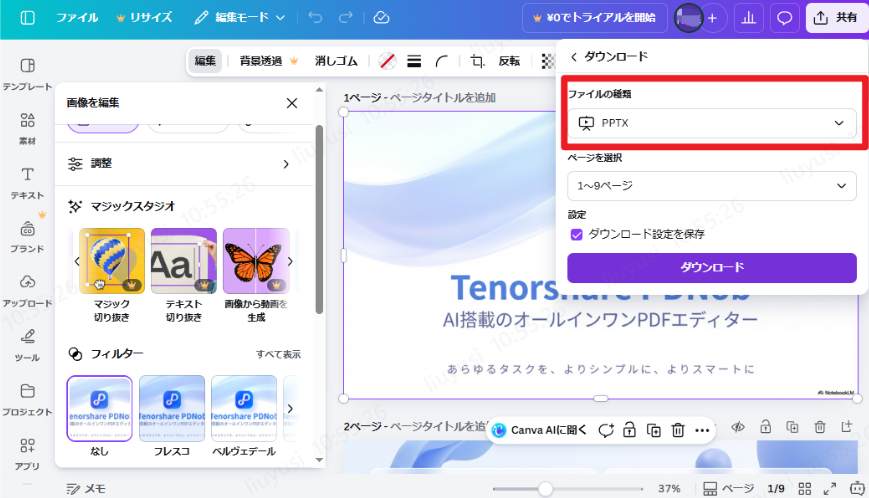This screenshot has width=869, height=498.
Task: Click the redo arrow
Action: click(x=346, y=18)
